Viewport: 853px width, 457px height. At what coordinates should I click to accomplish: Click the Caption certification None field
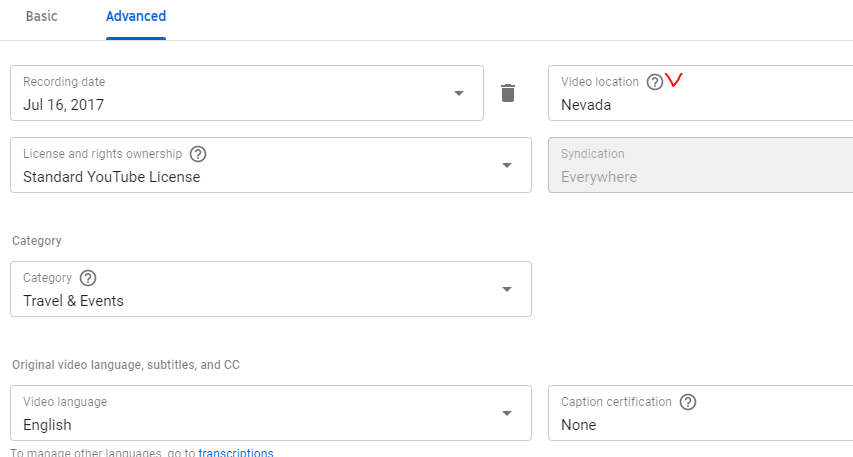701,413
